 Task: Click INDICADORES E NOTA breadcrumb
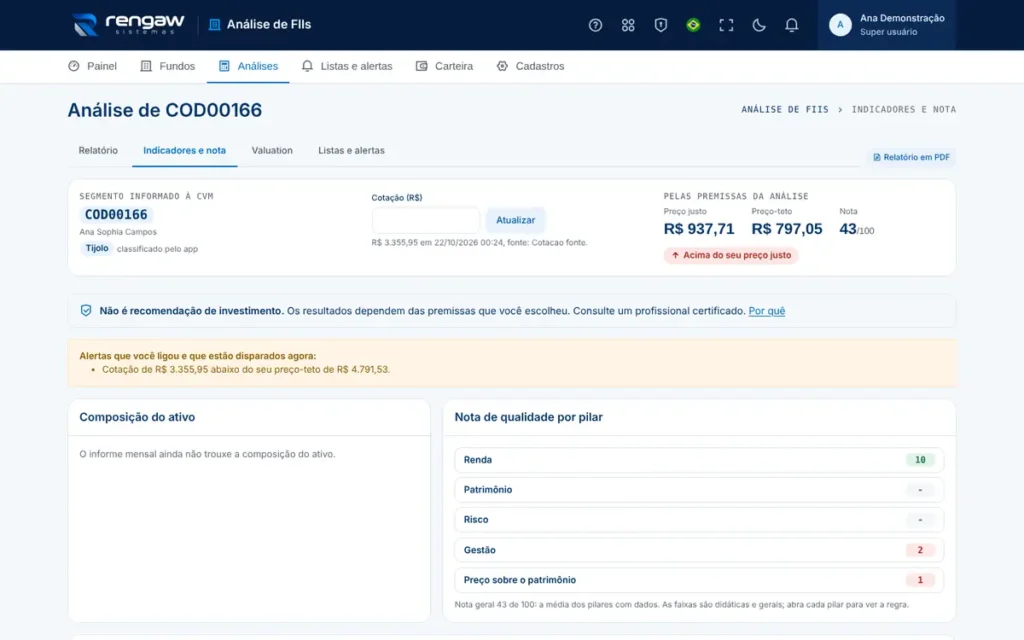click(903, 110)
